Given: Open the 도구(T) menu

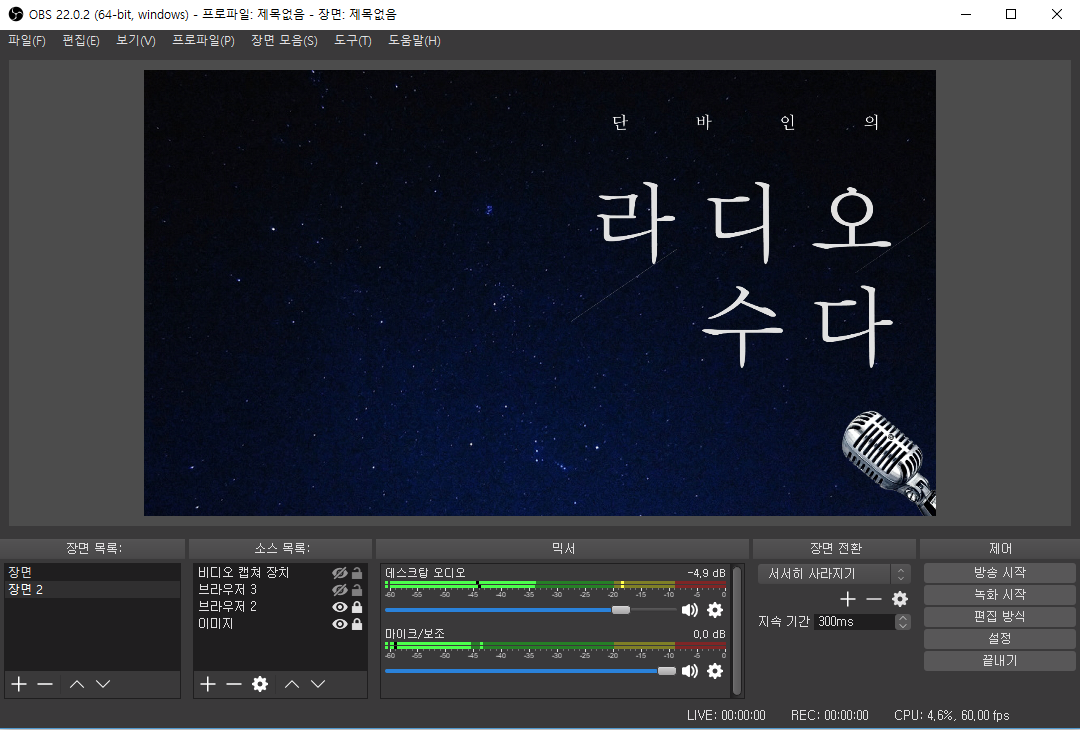Looking at the screenshot, I should (x=353, y=41).
